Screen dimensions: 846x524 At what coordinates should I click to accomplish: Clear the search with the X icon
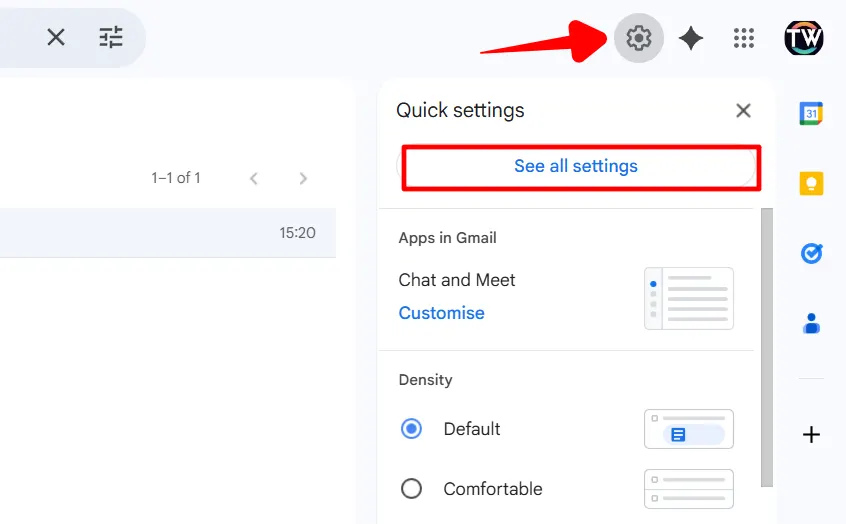point(56,38)
